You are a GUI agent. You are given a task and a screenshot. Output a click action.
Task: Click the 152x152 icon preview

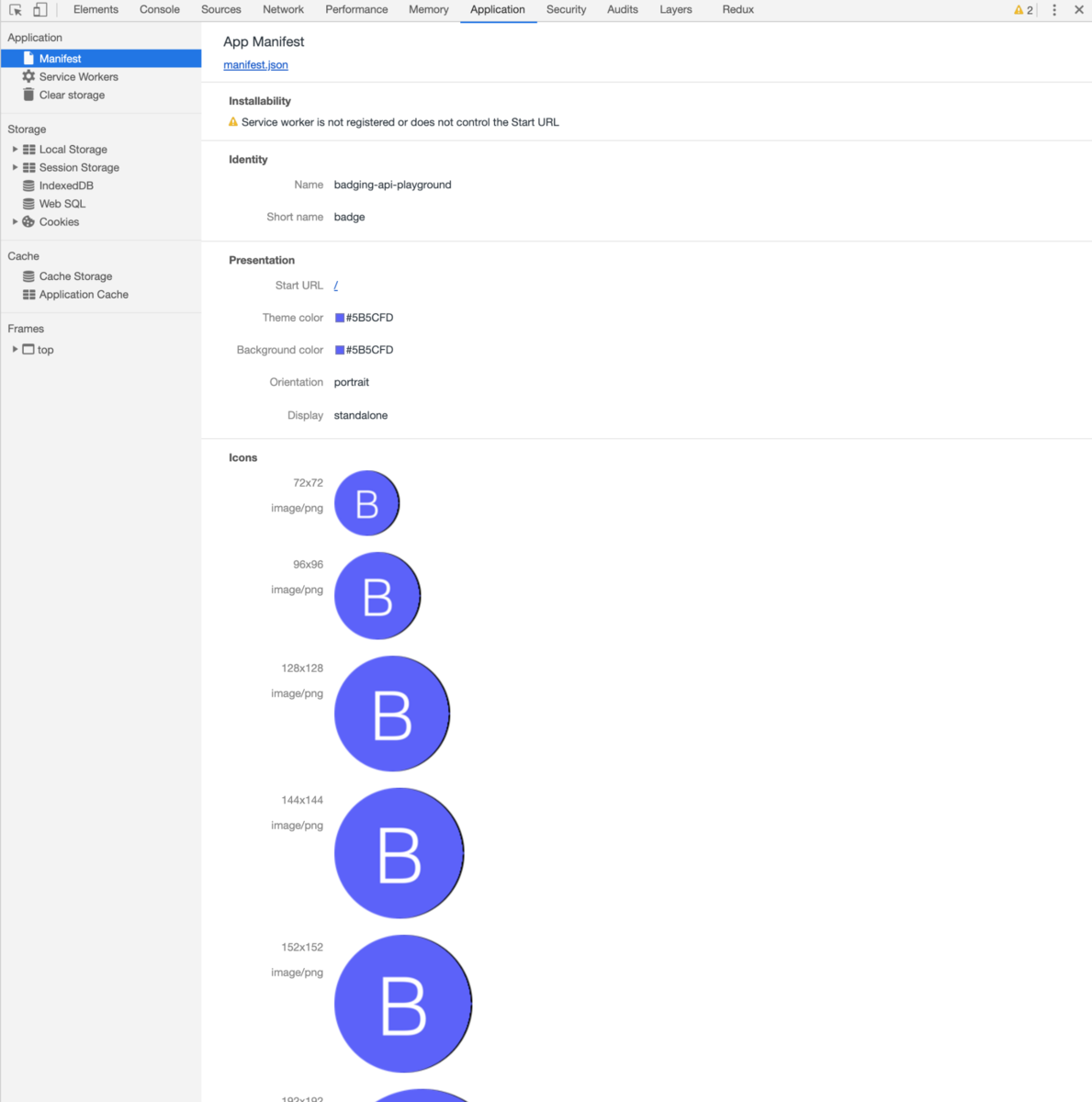tap(403, 1004)
